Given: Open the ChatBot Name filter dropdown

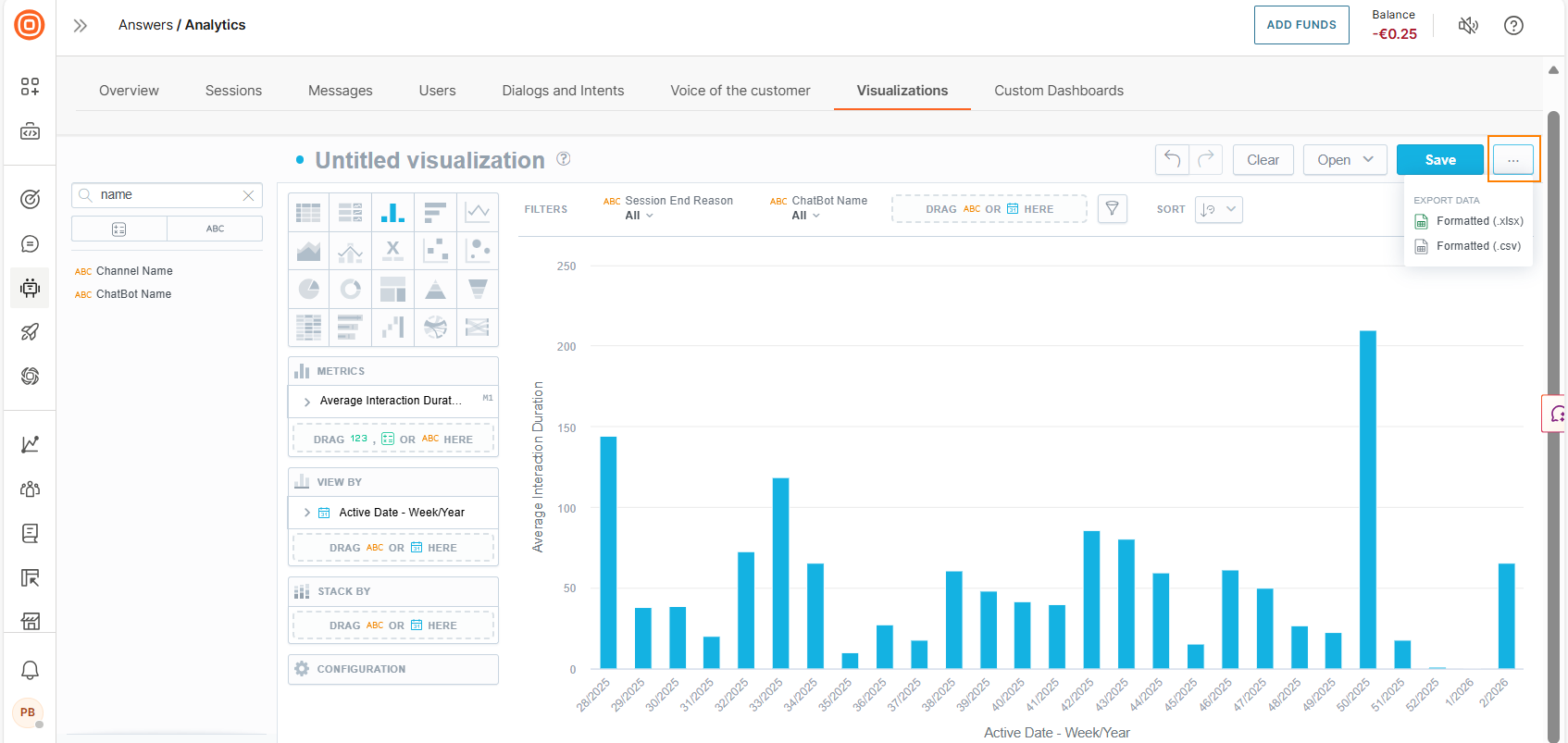Looking at the screenshot, I should [818, 208].
